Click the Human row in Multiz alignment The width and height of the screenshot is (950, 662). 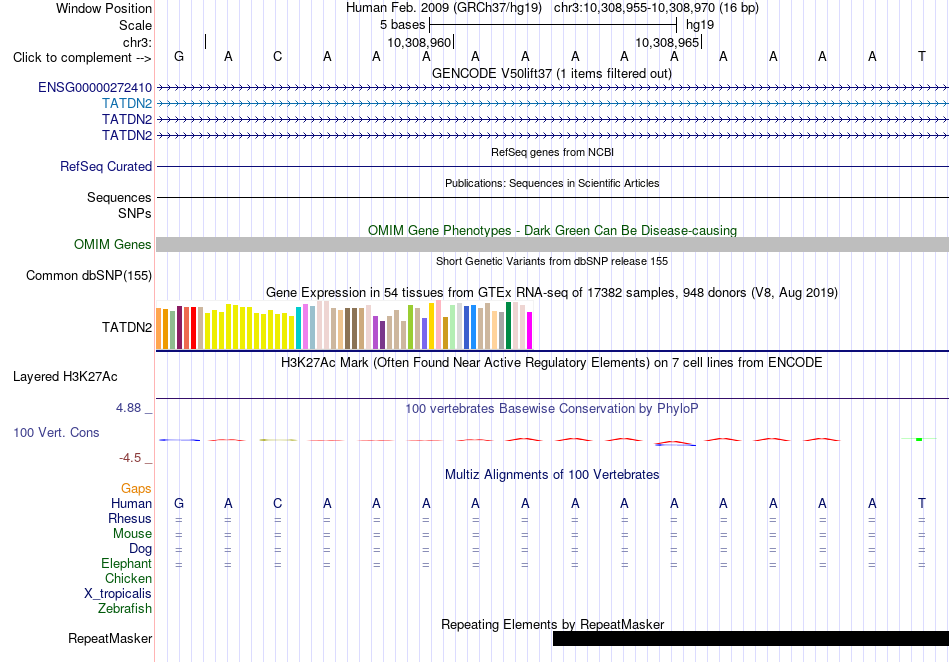pos(552,504)
